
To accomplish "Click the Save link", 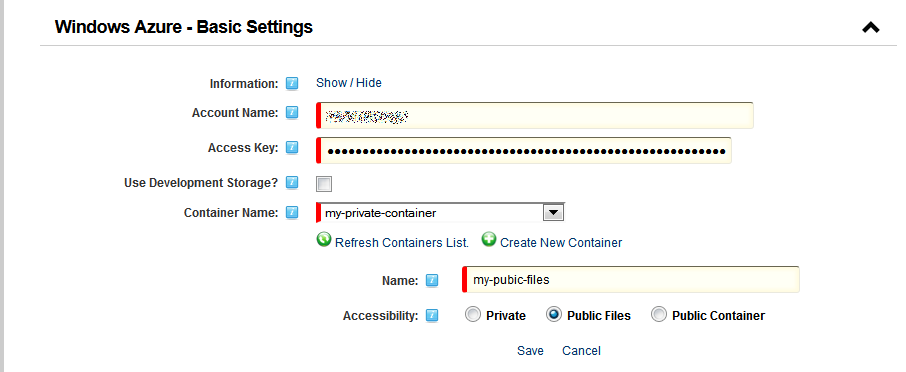I will click(530, 351).
